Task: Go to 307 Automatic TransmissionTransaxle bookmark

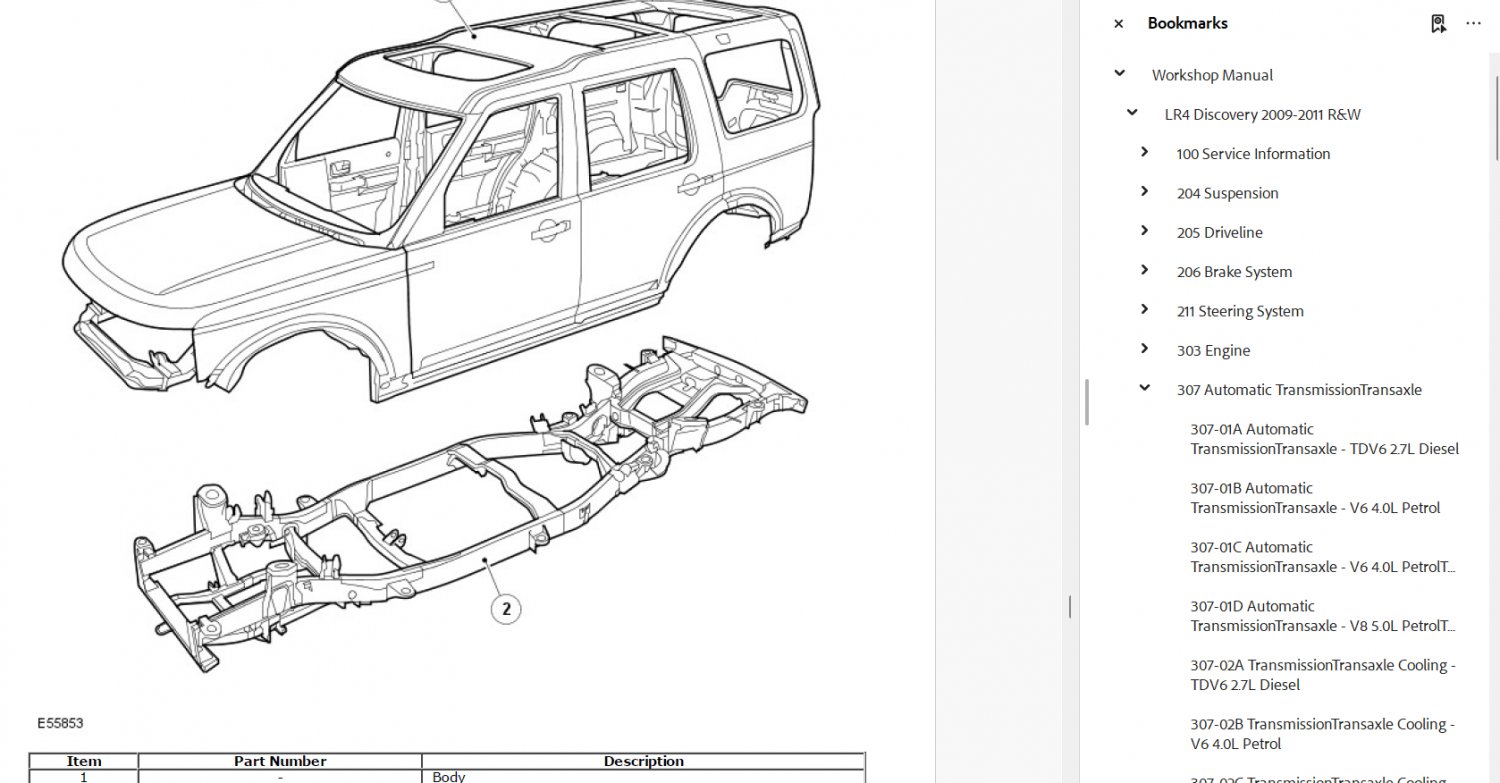Action: (x=1299, y=390)
